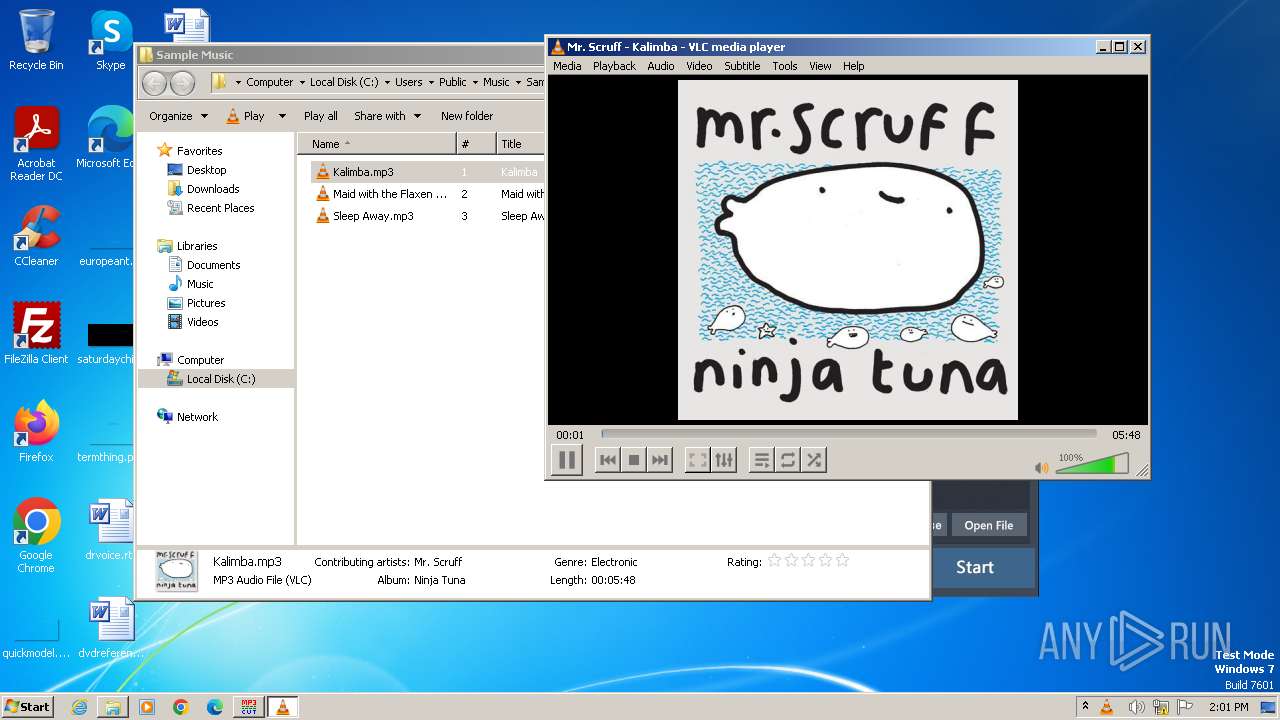
Task: Skip to previous track in VLC
Action: click(x=607, y=460)
